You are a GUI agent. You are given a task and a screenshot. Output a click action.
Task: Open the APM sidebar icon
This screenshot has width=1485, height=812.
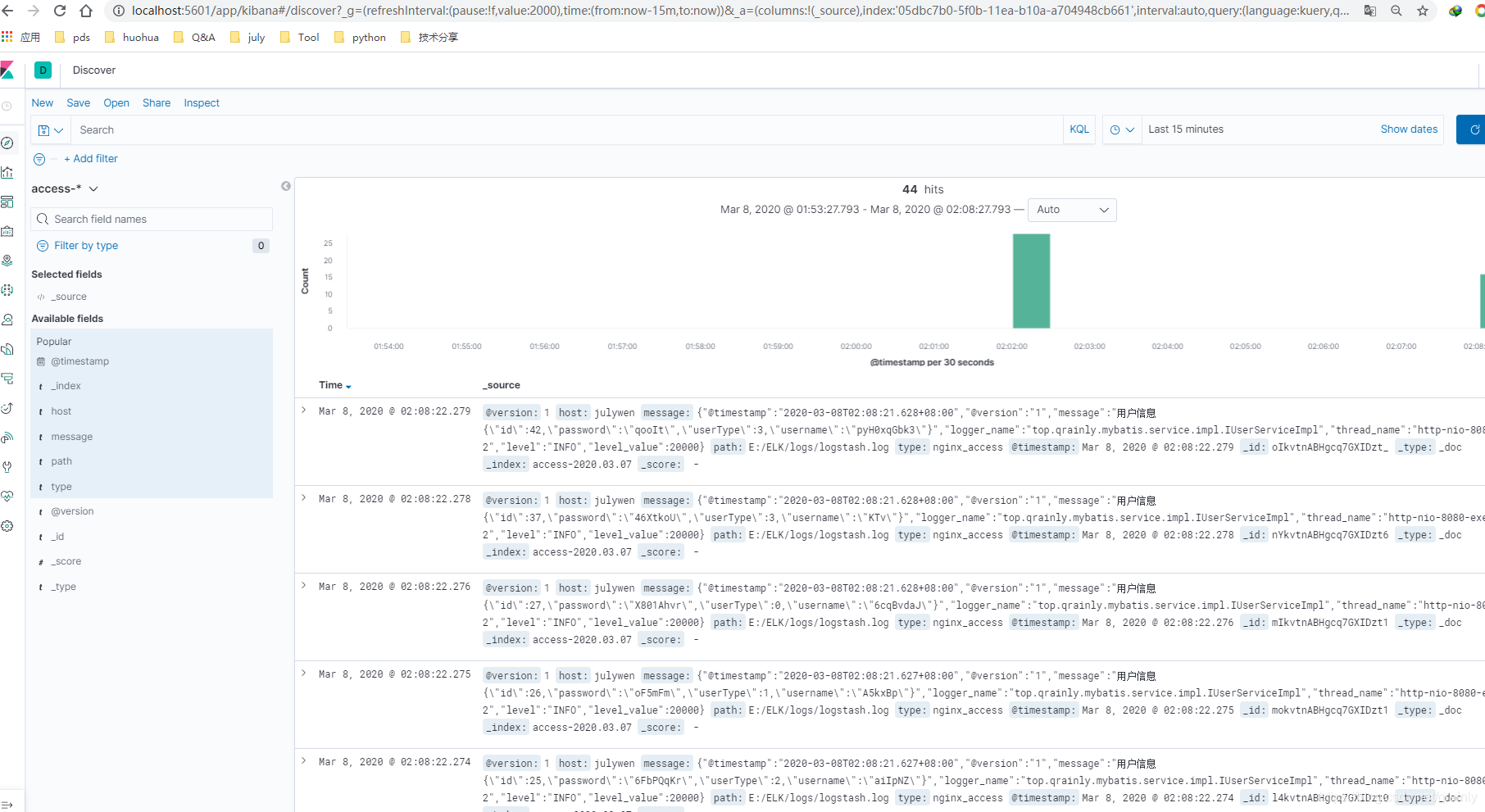click(7, 379)
